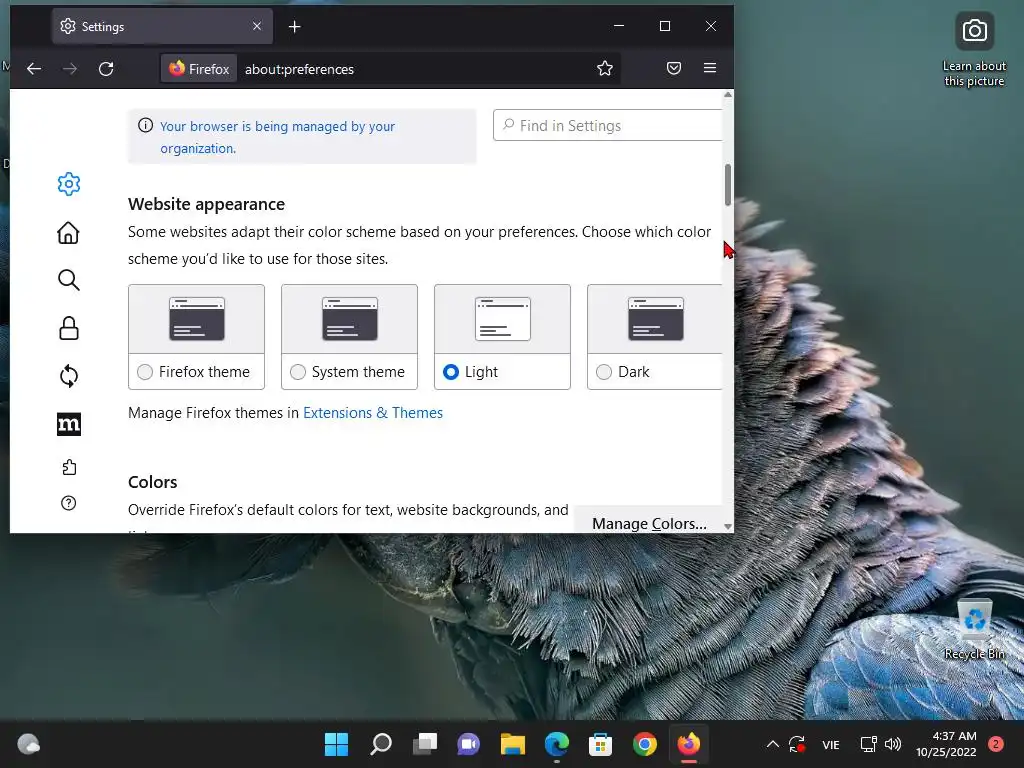This screenshot has width=1024, height=768.
Task: Click the vertical scrollbar thumb
Action: point(728,185)
